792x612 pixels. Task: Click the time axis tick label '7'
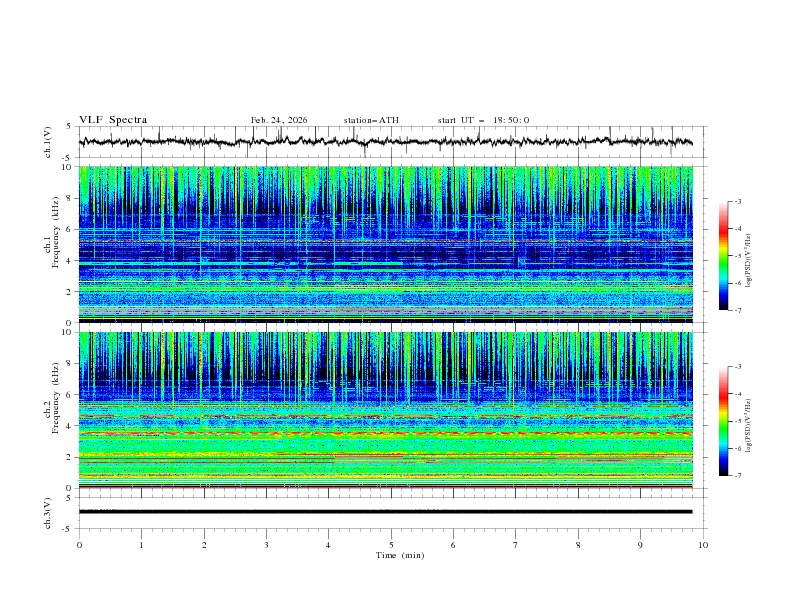(516, 545)
